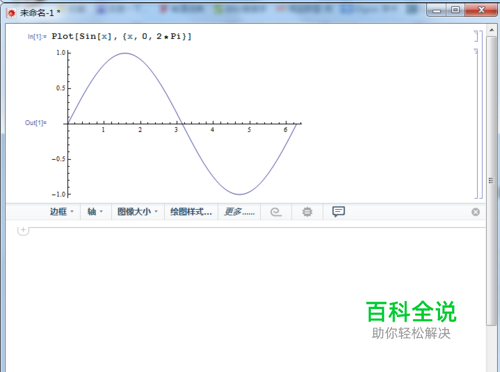Screen dimensions: 500x372
Task: Click the Mathematica icon in the title bar
Action: 11,13
